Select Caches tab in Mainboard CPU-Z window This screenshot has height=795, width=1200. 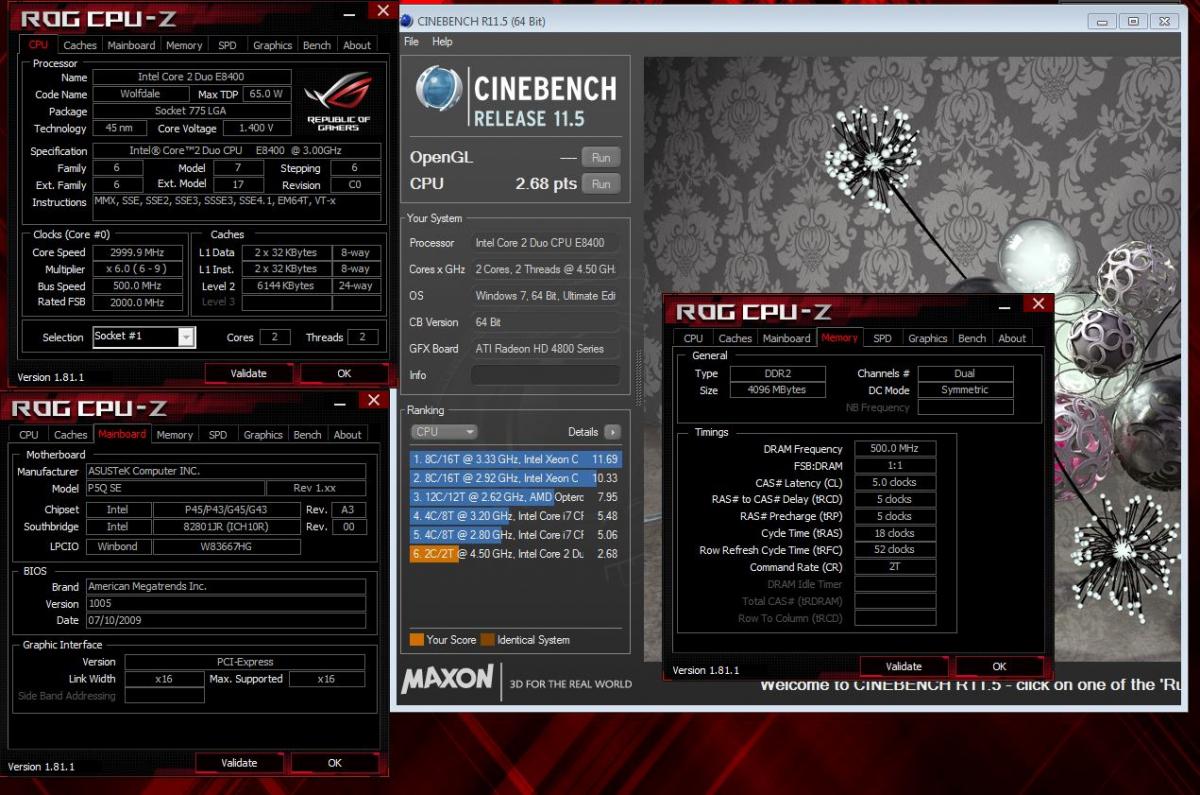click(x=70, y=435)
